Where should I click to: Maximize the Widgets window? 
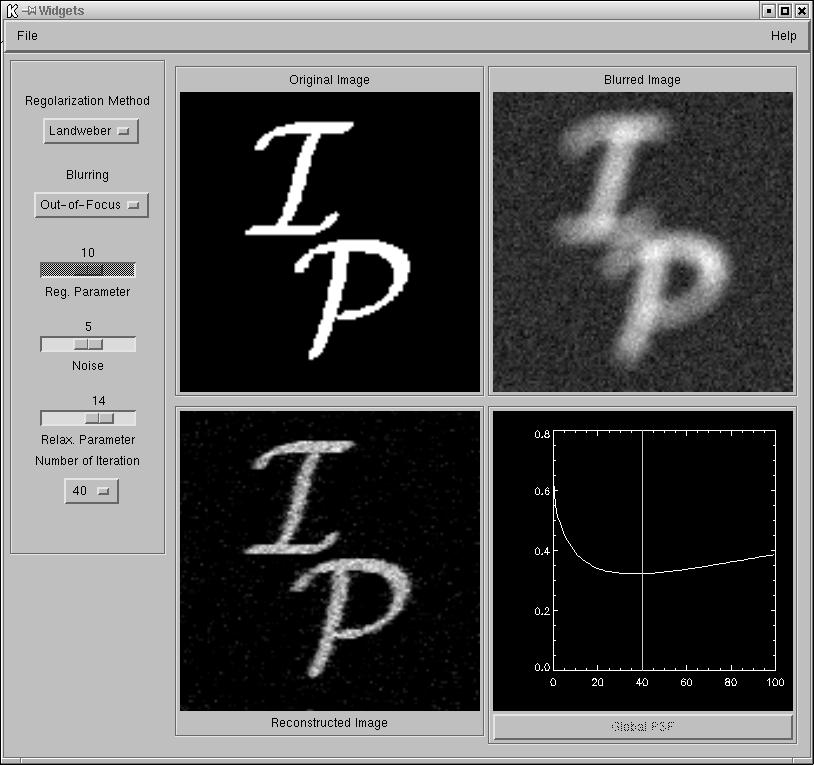pos(785,11)
